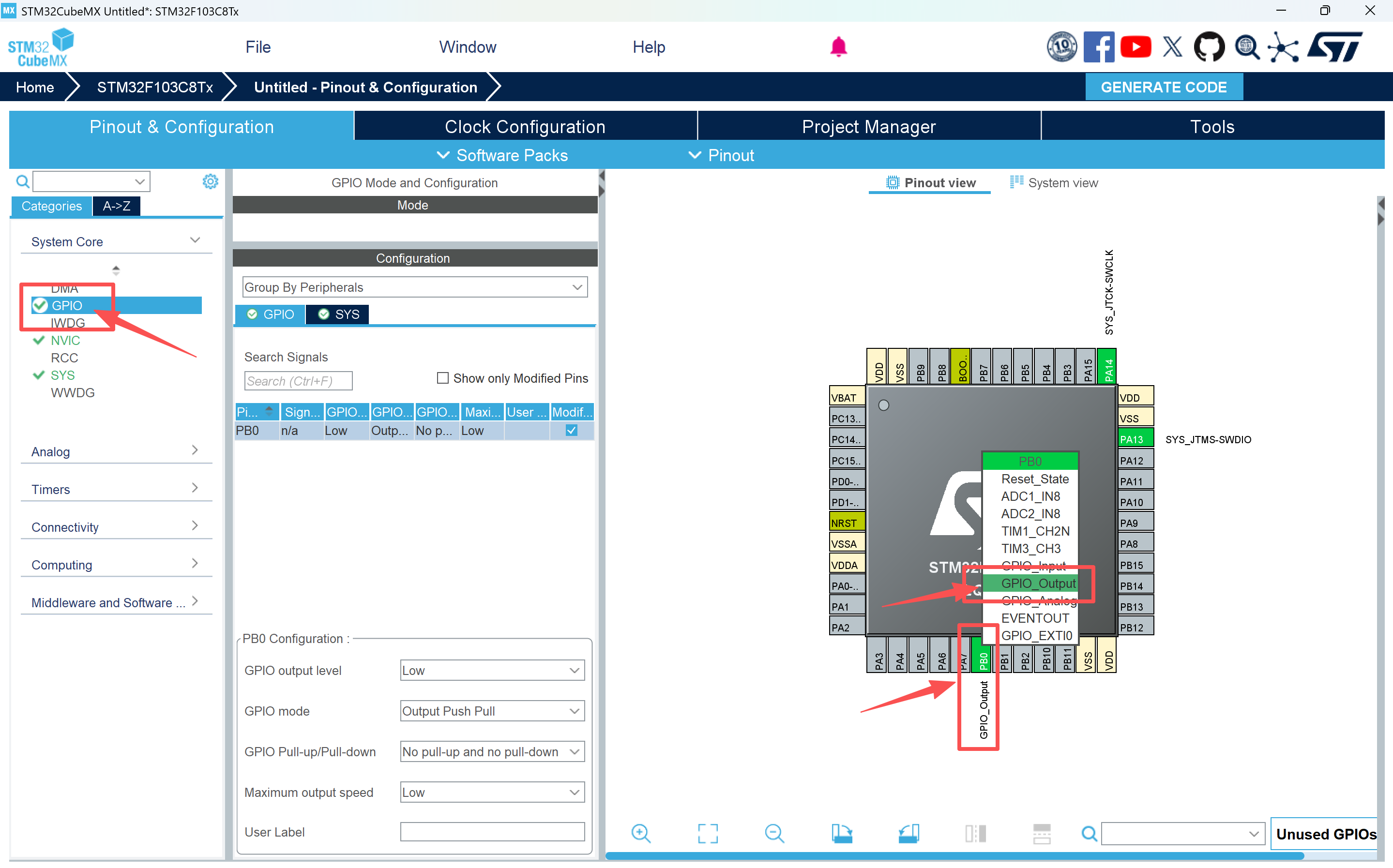Zoom in on the pinout view
The image size is (1393, 868).
click(x=641, y=834)
